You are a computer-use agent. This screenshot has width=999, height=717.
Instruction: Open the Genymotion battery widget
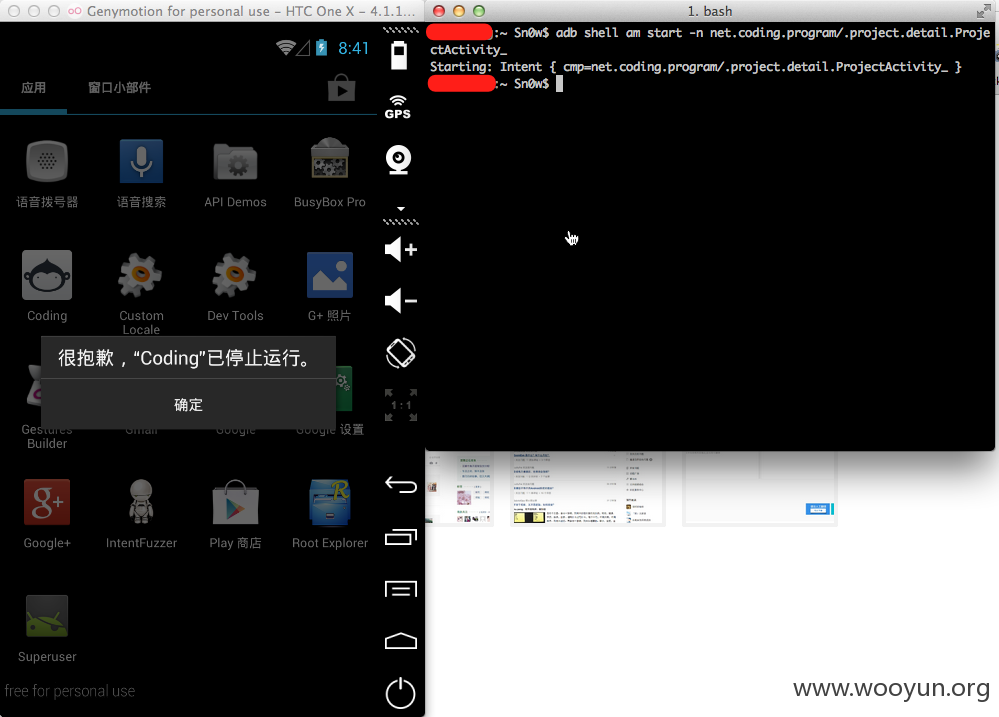(x=399, y=55)
